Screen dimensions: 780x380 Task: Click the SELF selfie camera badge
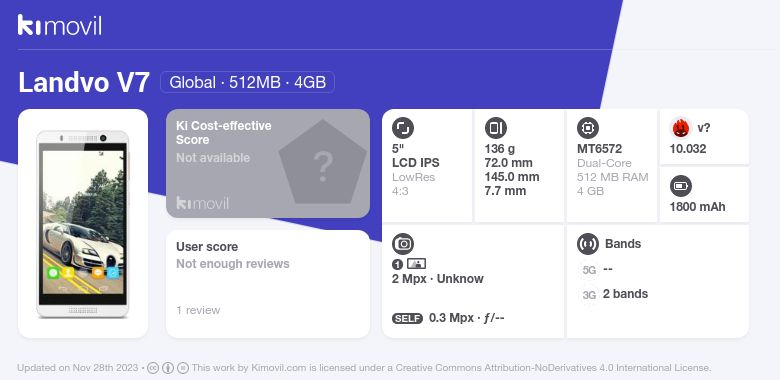[407, 318]
